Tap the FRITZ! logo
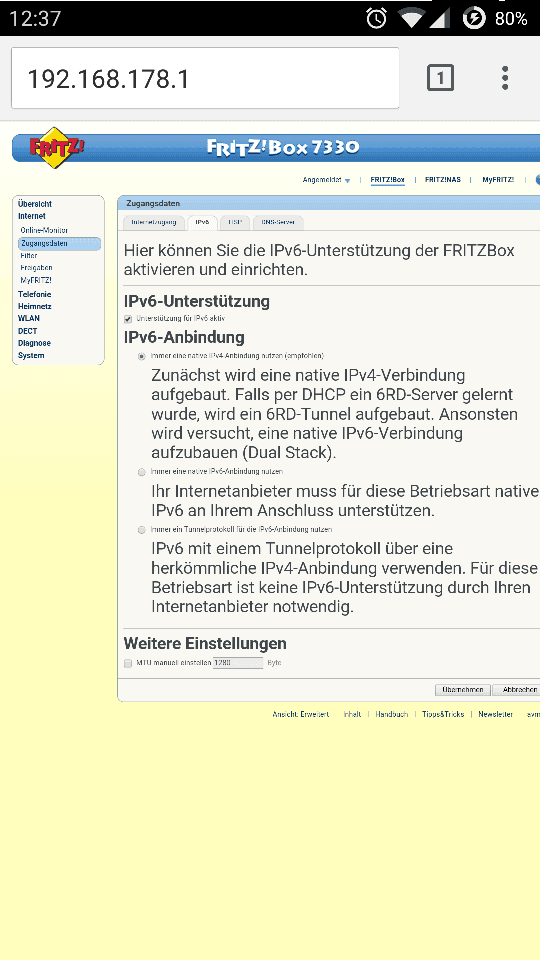This screenshot has height=960, width=540. (56, 147)
